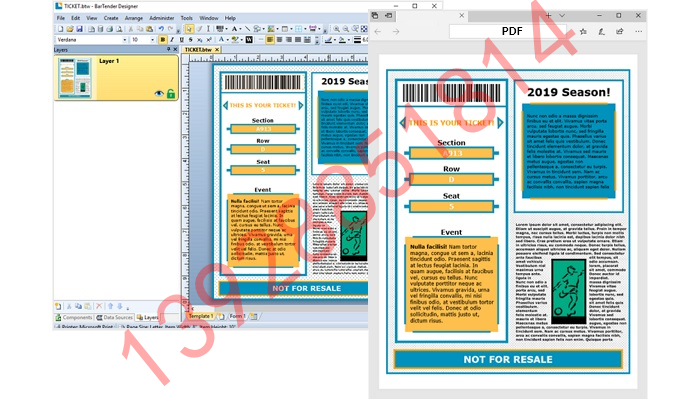This screenshot has width=700, height=399.
Task: Open the Arrange menu
Action: point(133,18)
